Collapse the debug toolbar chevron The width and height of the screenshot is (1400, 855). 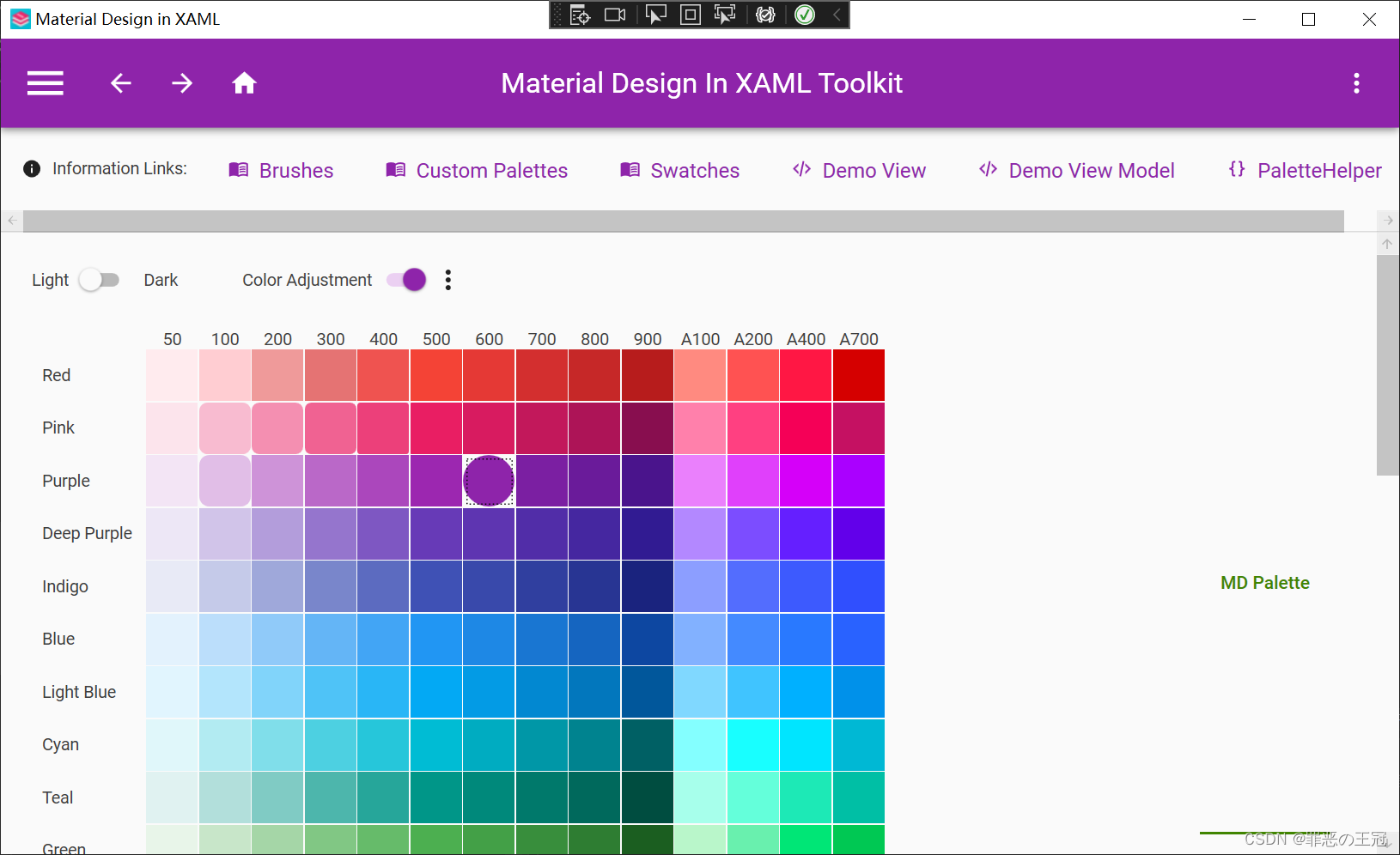click(837, 15)
